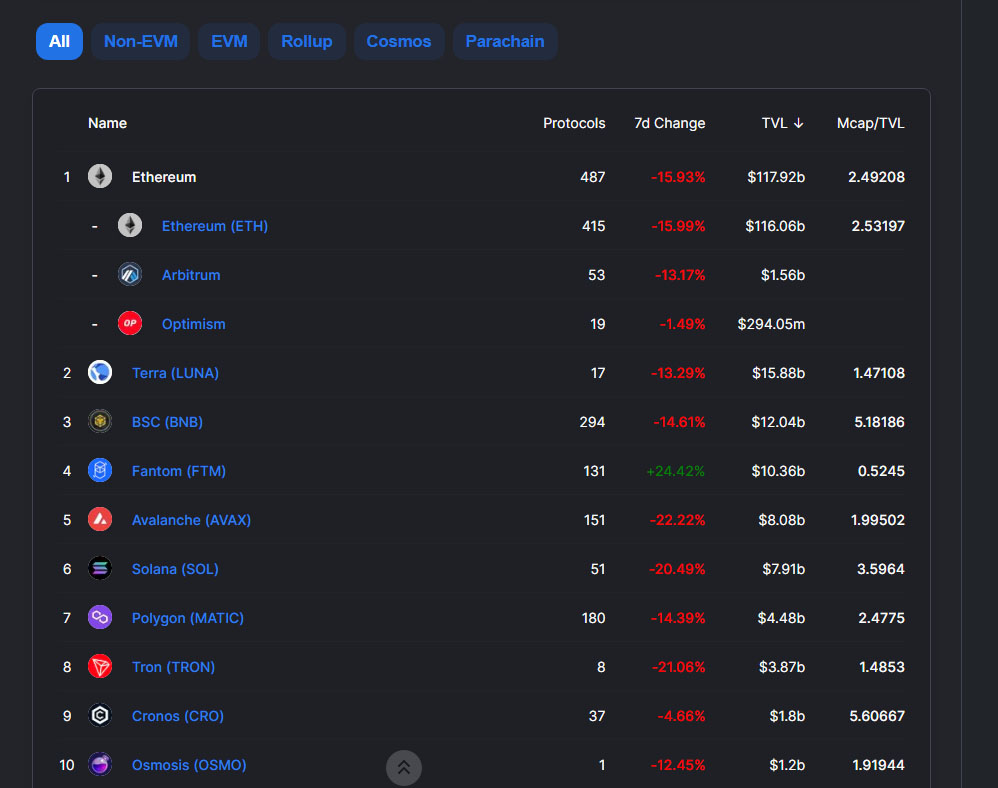Open the Cosmos filter tab
The image size is (998, 788).
[x=399, y=41]
